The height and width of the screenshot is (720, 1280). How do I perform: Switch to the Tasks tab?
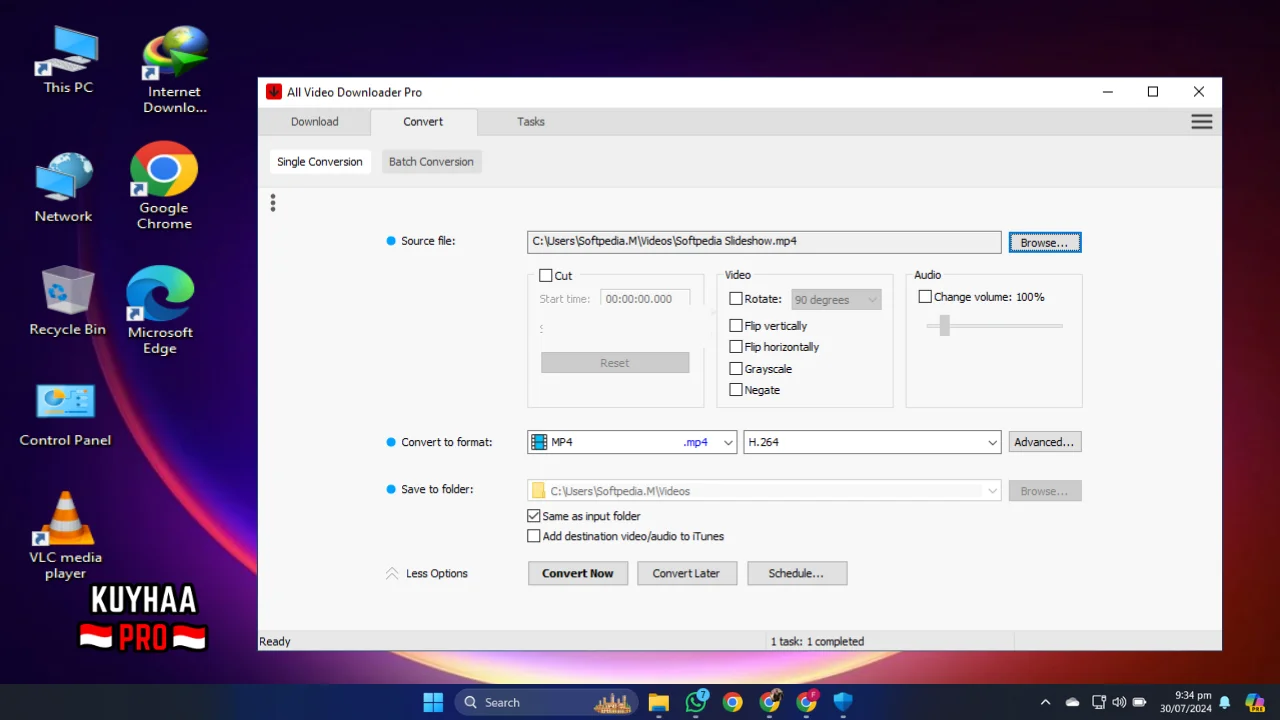[x=531, y=122]
